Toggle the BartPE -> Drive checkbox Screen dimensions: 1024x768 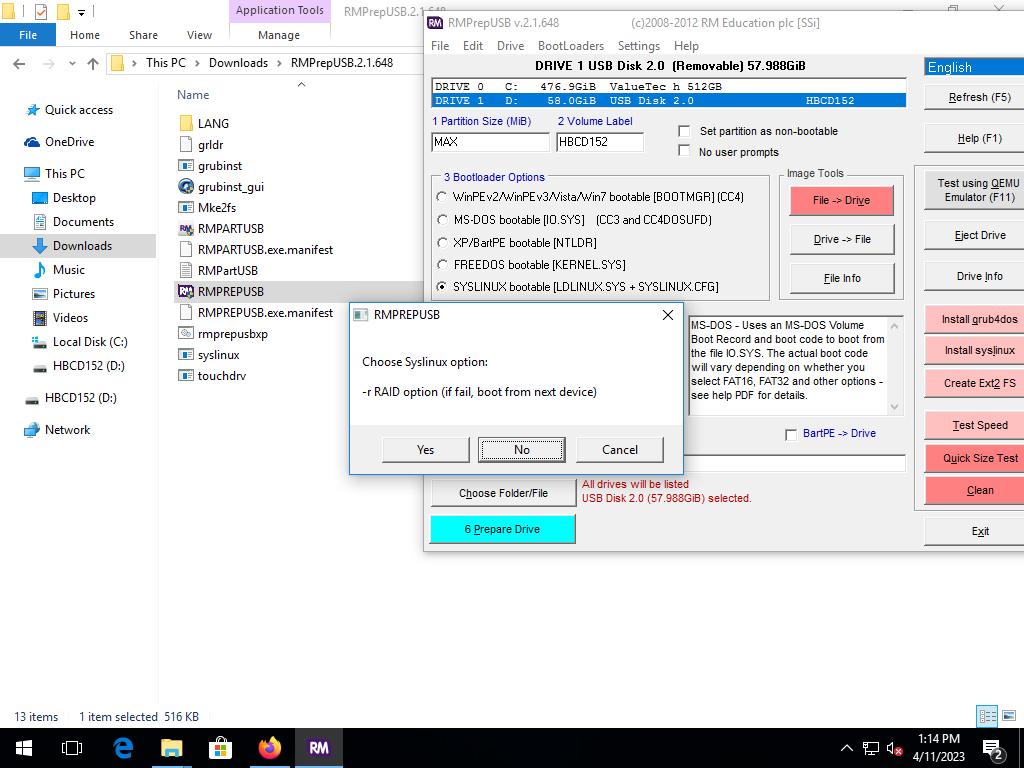[x=791, y=434]
